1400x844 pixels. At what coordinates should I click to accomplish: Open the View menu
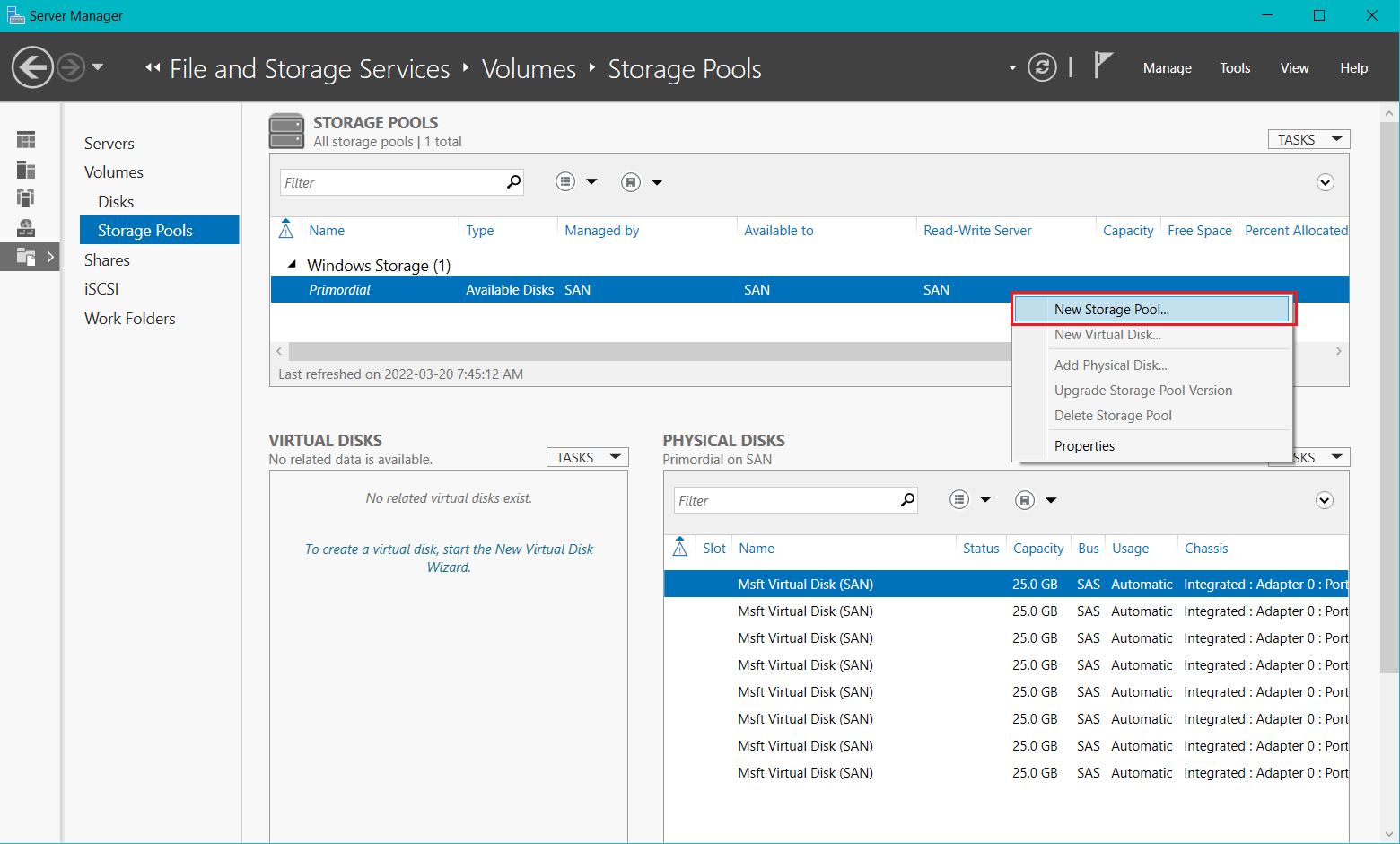1294,68
